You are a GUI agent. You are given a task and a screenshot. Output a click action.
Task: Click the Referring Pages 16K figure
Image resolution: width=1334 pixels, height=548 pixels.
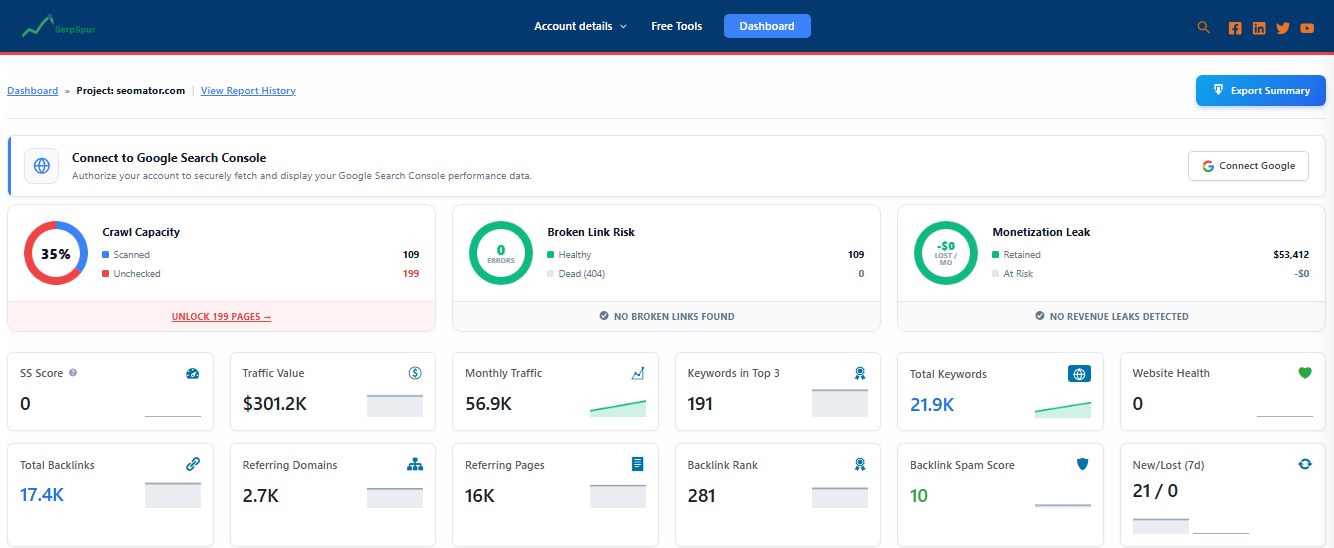[480, 495]
